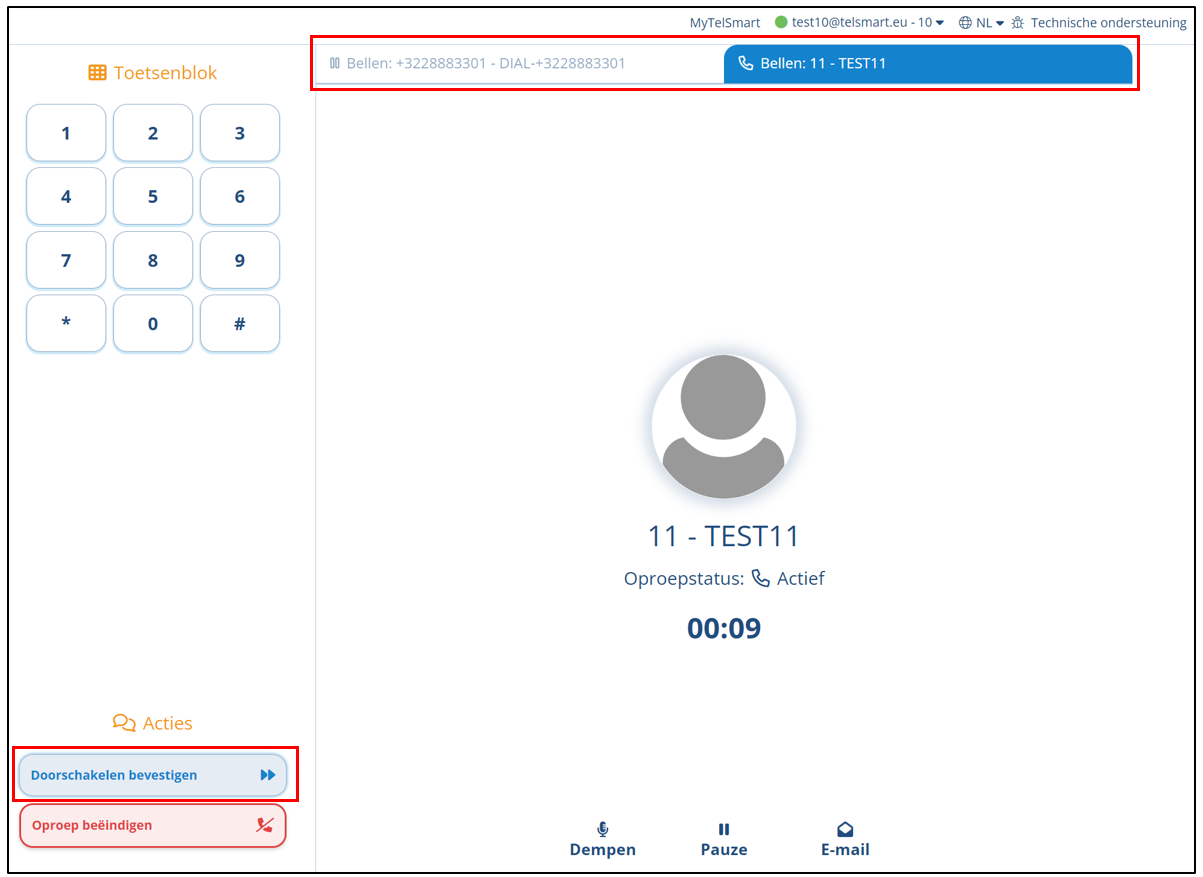This screenshot has width=1203, height=877.
Task: Put the call on hold with Pauze
Action: coord(724,829)
